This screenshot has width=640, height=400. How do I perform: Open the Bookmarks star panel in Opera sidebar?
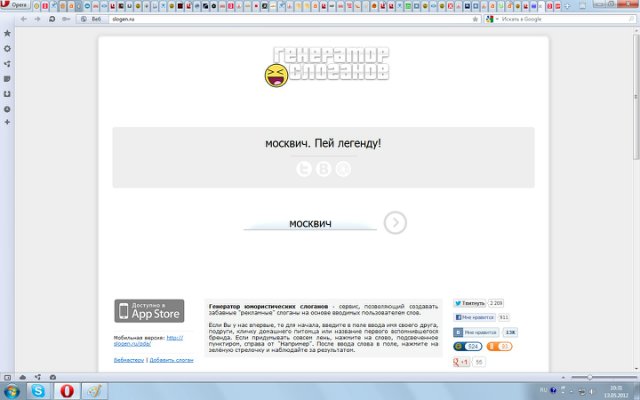point(8,34)
